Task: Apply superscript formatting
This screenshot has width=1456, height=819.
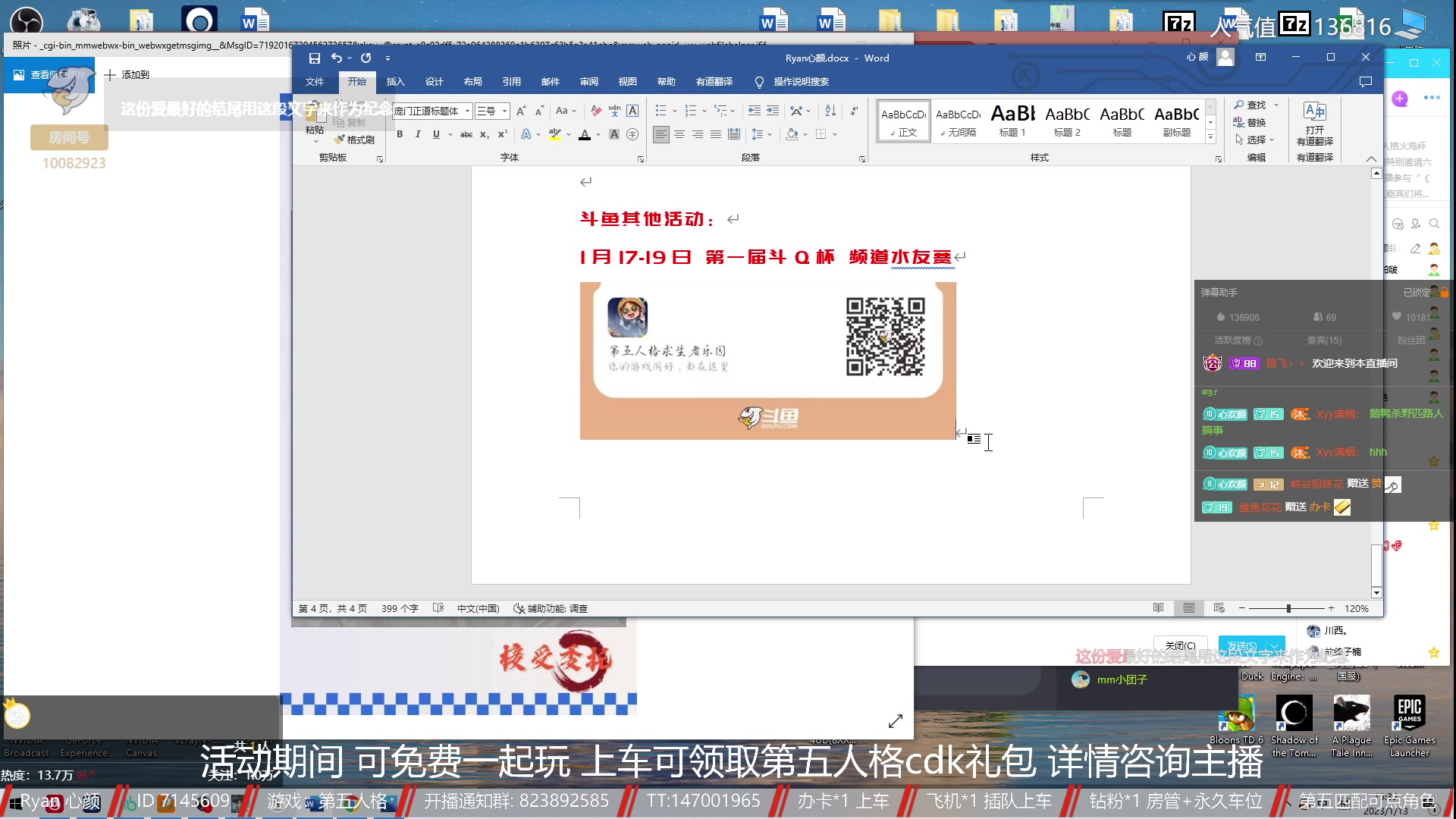Action: pos(502,134)
